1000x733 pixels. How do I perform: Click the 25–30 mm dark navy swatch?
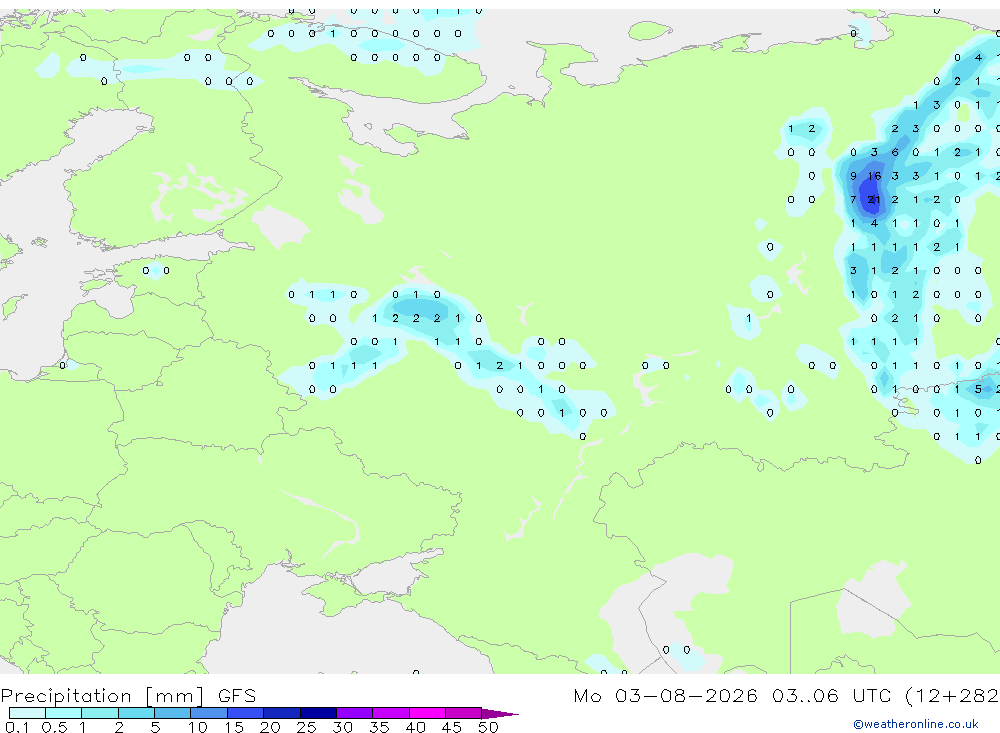point(318,713)
